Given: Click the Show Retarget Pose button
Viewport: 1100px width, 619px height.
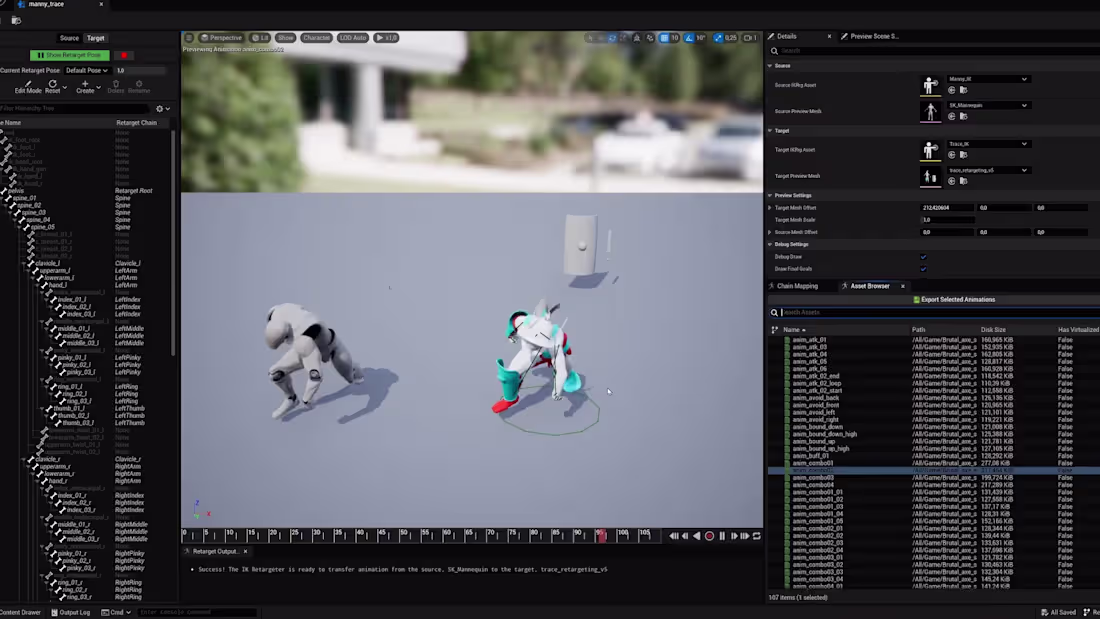Looking at the screenshot, I should 70,54.
